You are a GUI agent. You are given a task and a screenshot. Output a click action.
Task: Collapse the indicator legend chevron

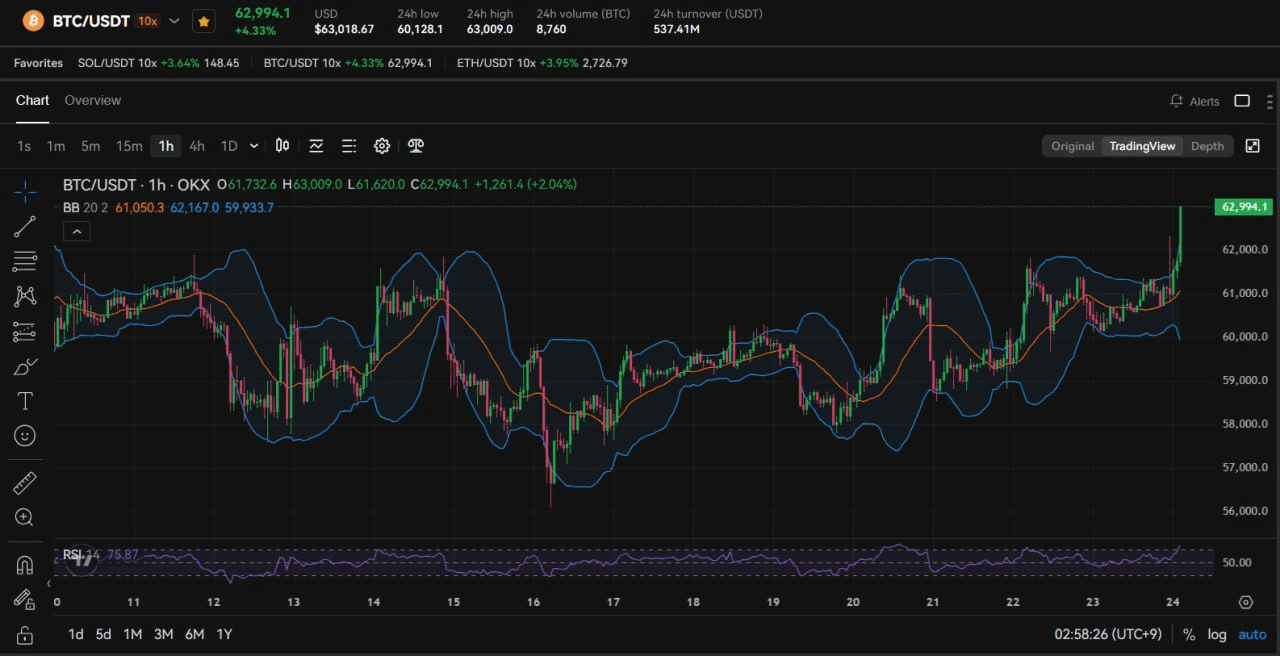[x=77, y=231]
